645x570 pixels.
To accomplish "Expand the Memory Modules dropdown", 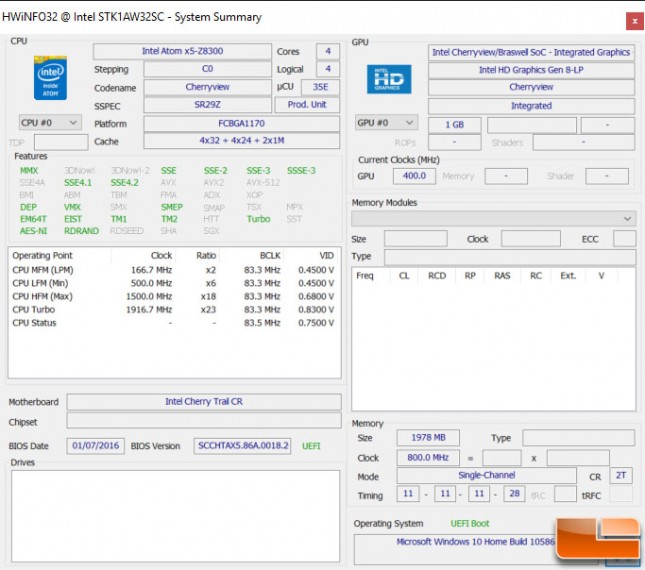I will click(x=493, y=218).
